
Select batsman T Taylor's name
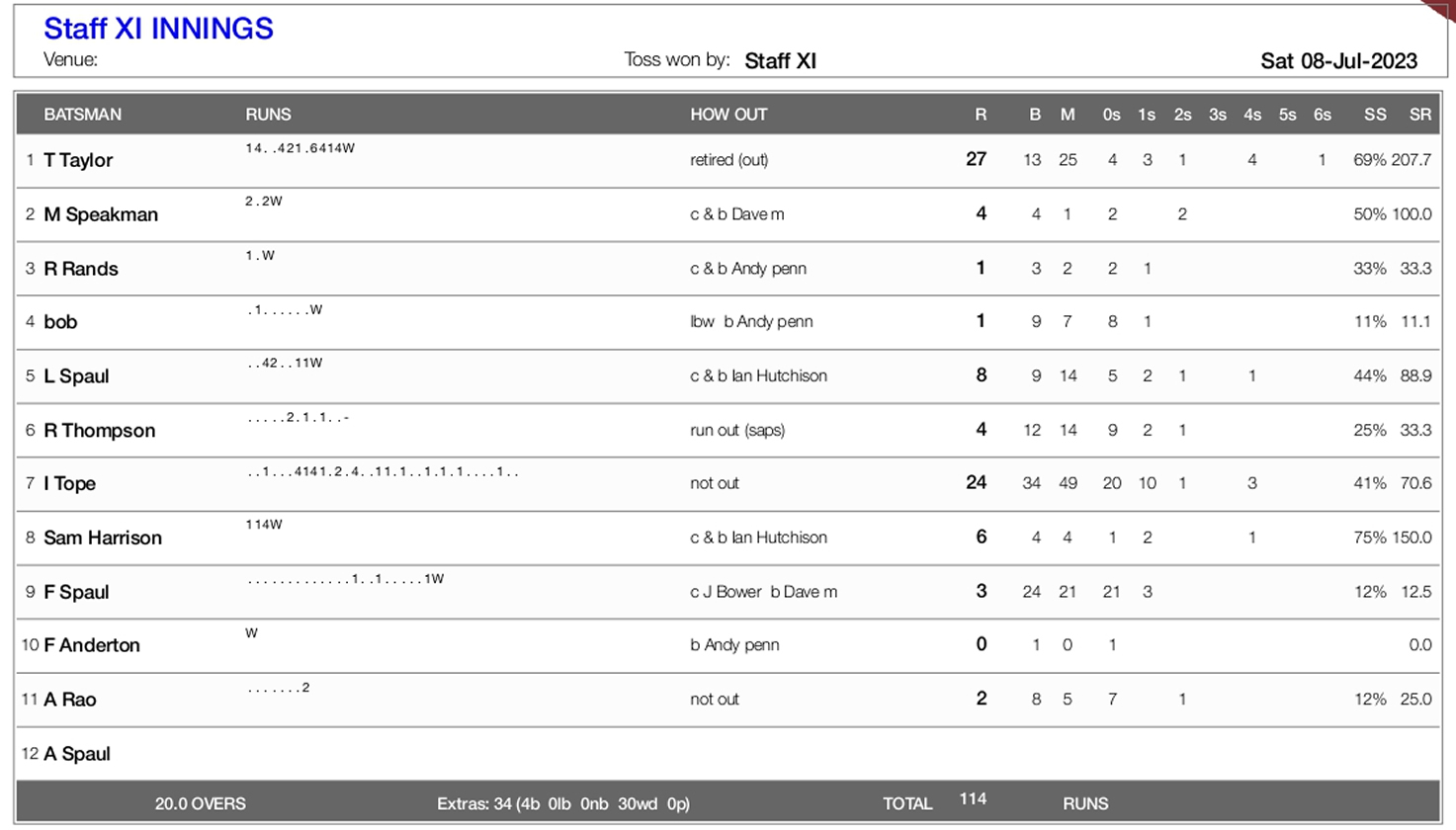(x=78, y=160)
